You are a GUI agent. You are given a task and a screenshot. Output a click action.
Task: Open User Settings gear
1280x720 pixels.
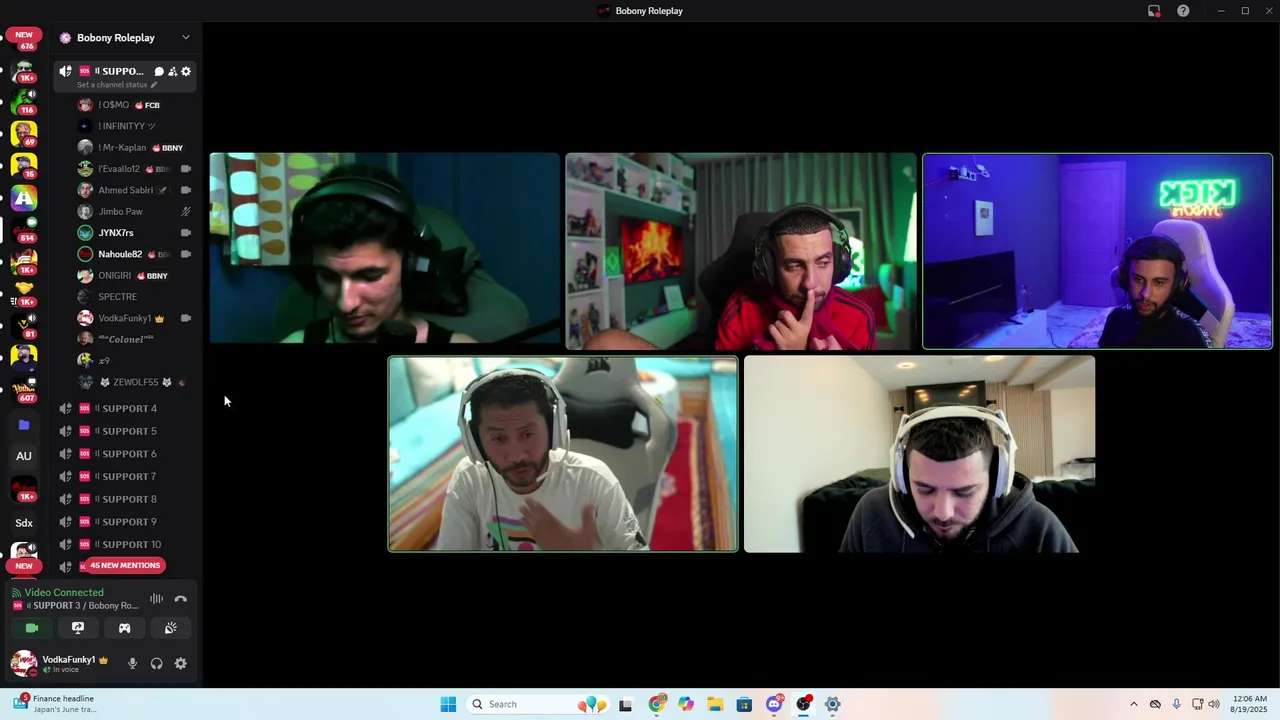click(x=180, y=663)
